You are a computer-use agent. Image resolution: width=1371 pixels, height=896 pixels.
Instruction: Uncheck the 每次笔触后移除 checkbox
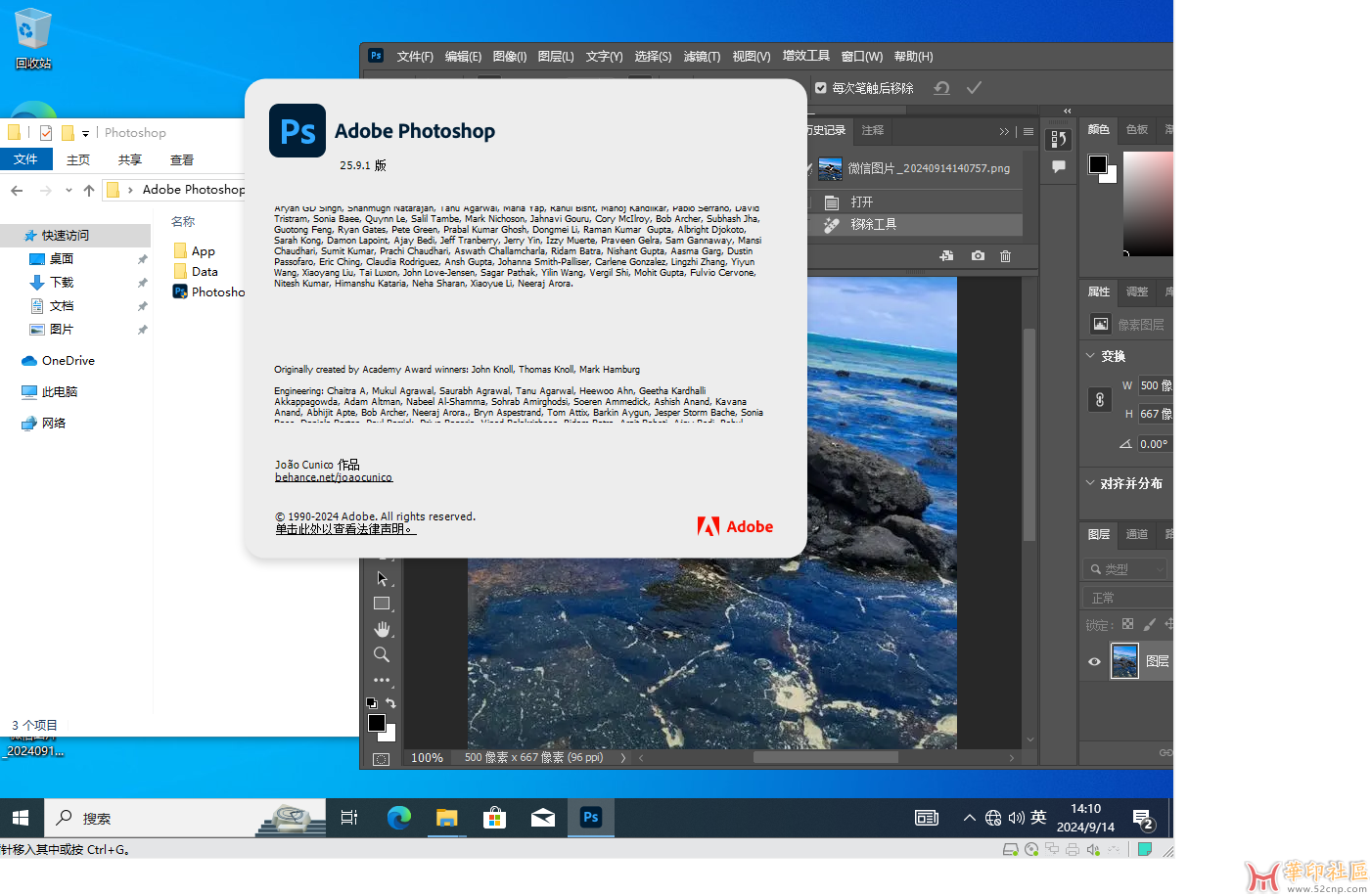(820, 87)
